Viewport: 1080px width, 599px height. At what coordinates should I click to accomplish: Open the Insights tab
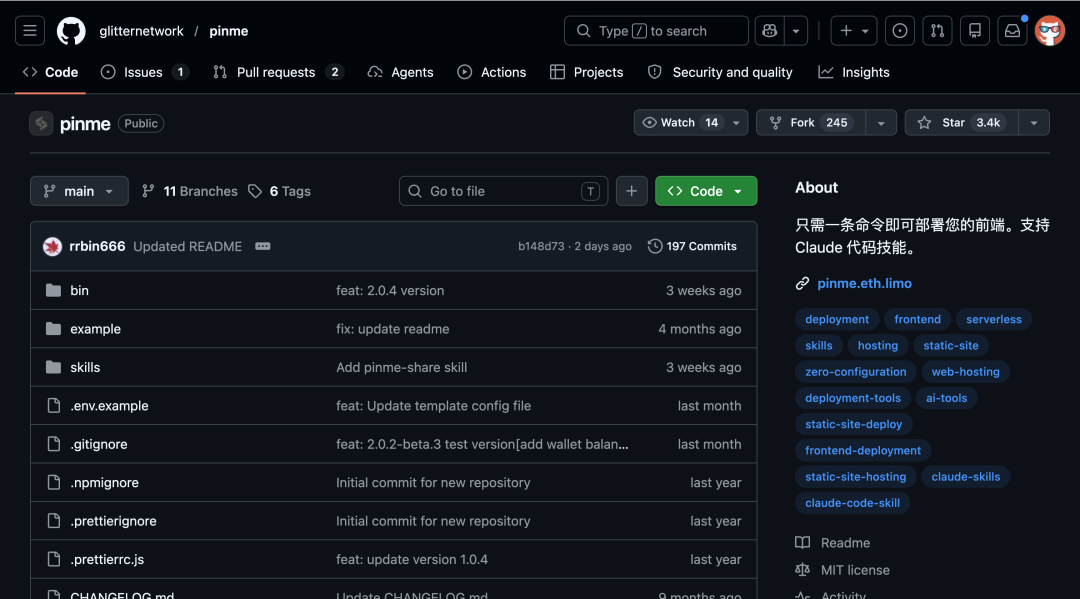(853, 72)
